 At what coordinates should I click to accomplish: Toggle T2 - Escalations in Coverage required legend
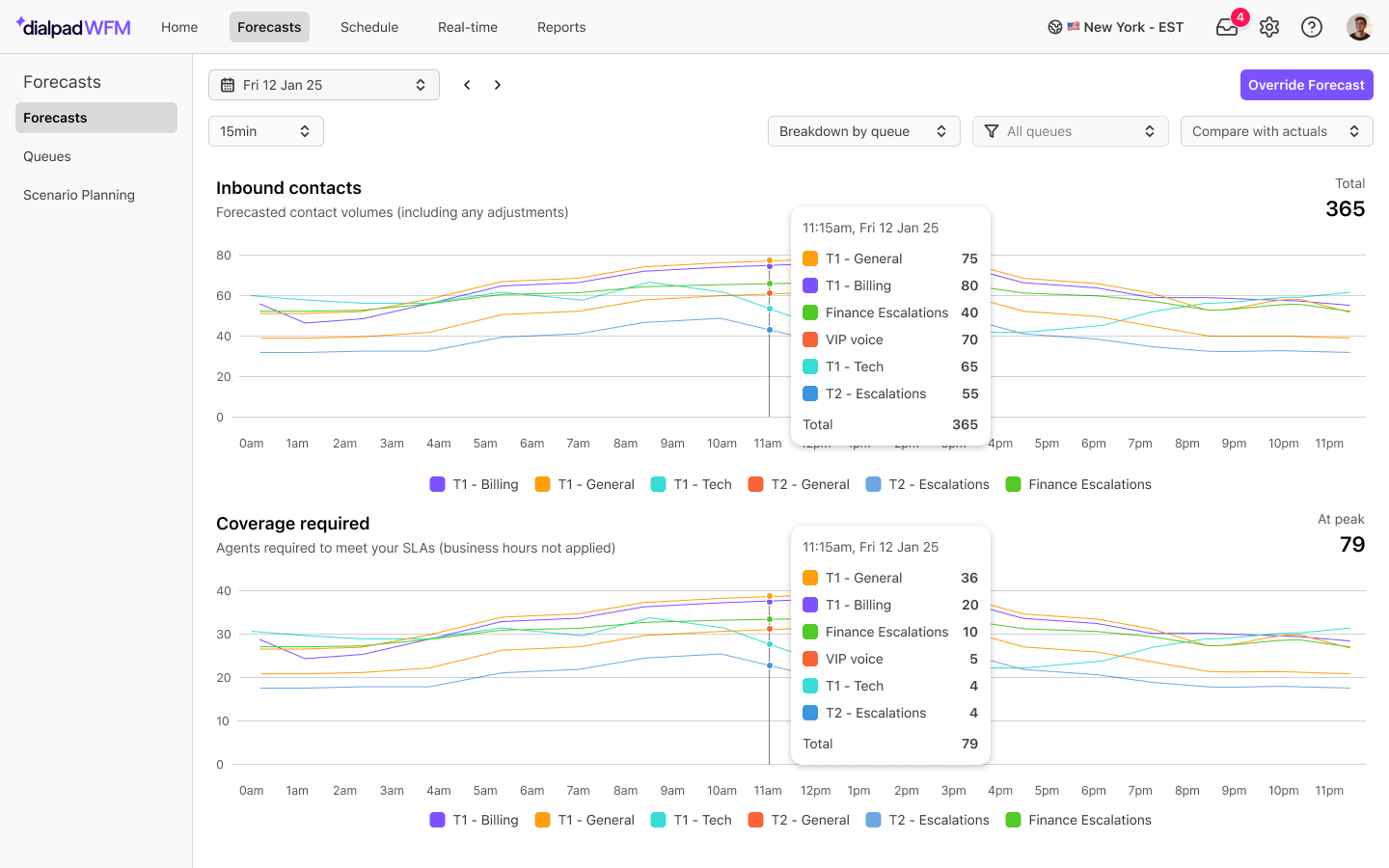[x=928, y=820]
